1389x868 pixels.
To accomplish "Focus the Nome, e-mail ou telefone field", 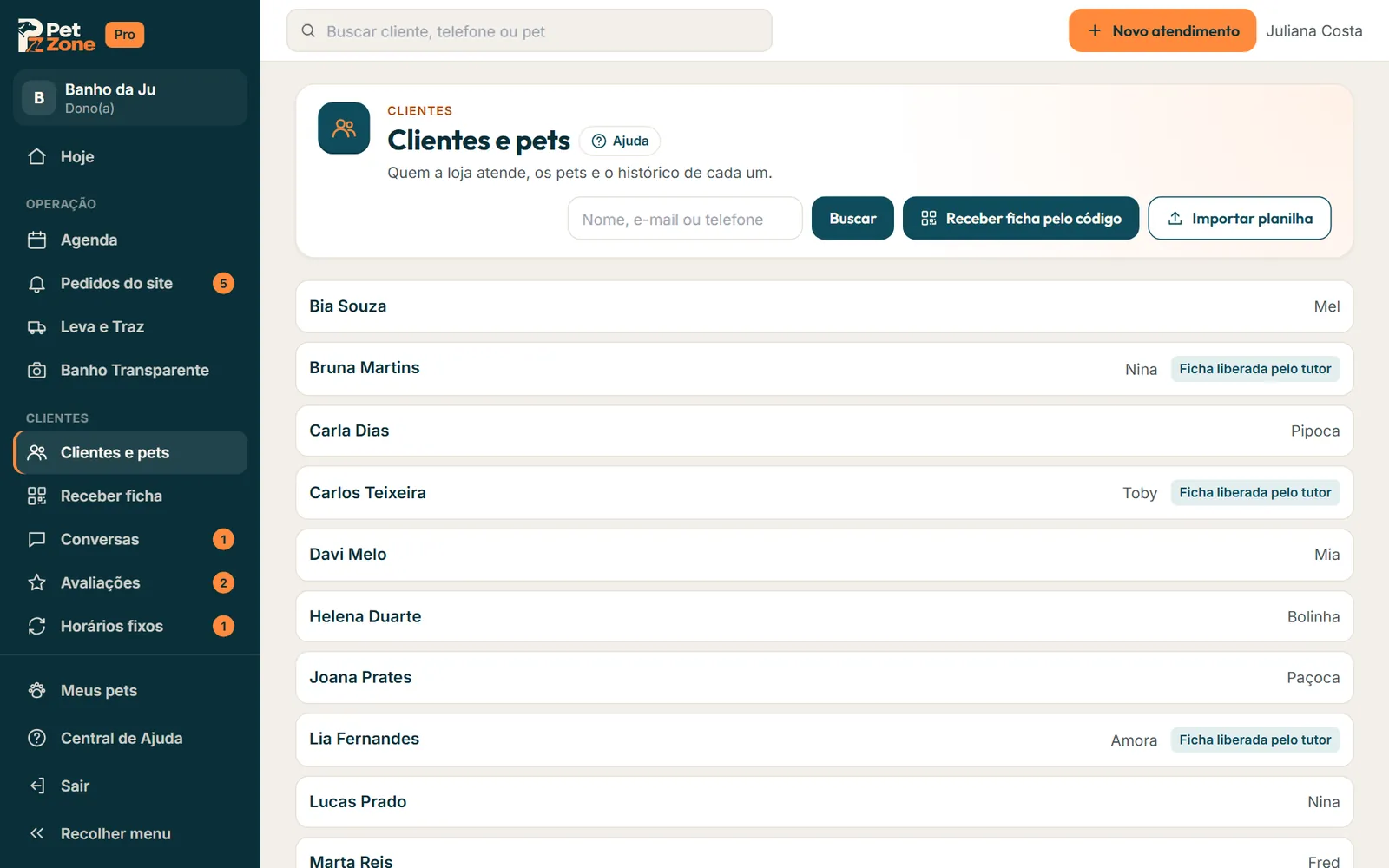I will click(x=685, y=219).
